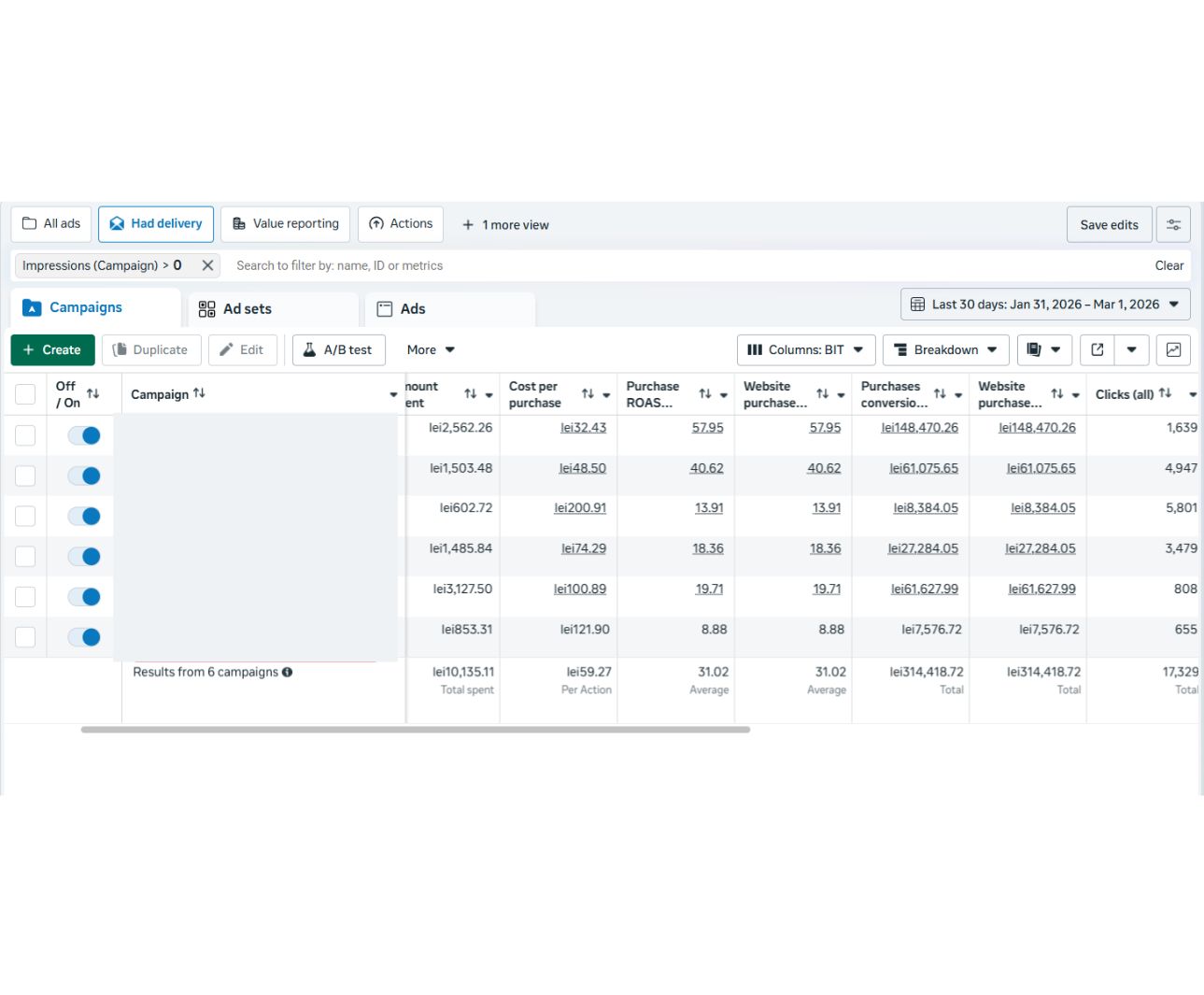
Task: Sort the Cost per purchase column
Action: coord(588,394)
